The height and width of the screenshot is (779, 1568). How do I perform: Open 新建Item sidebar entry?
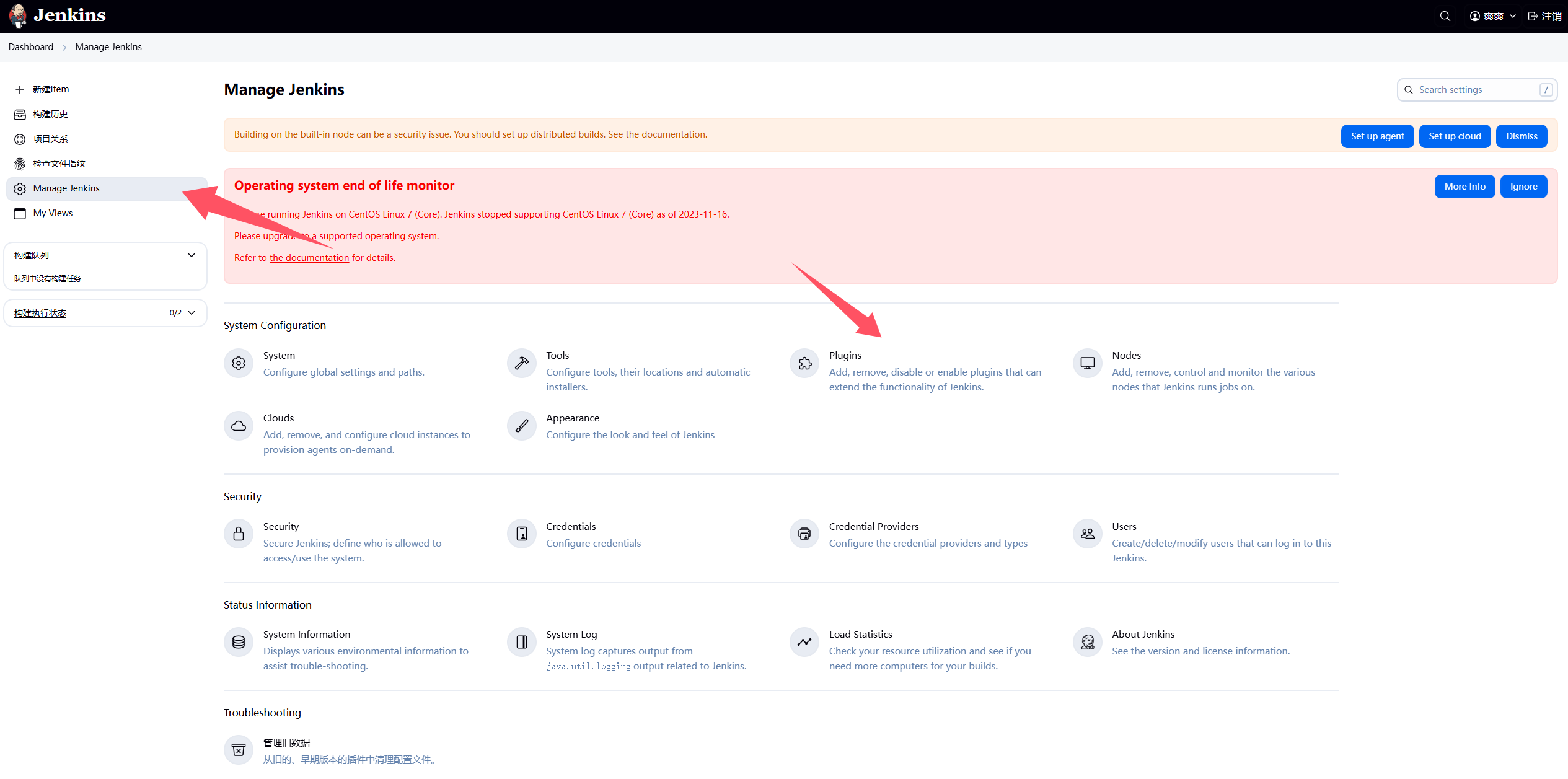105,89
